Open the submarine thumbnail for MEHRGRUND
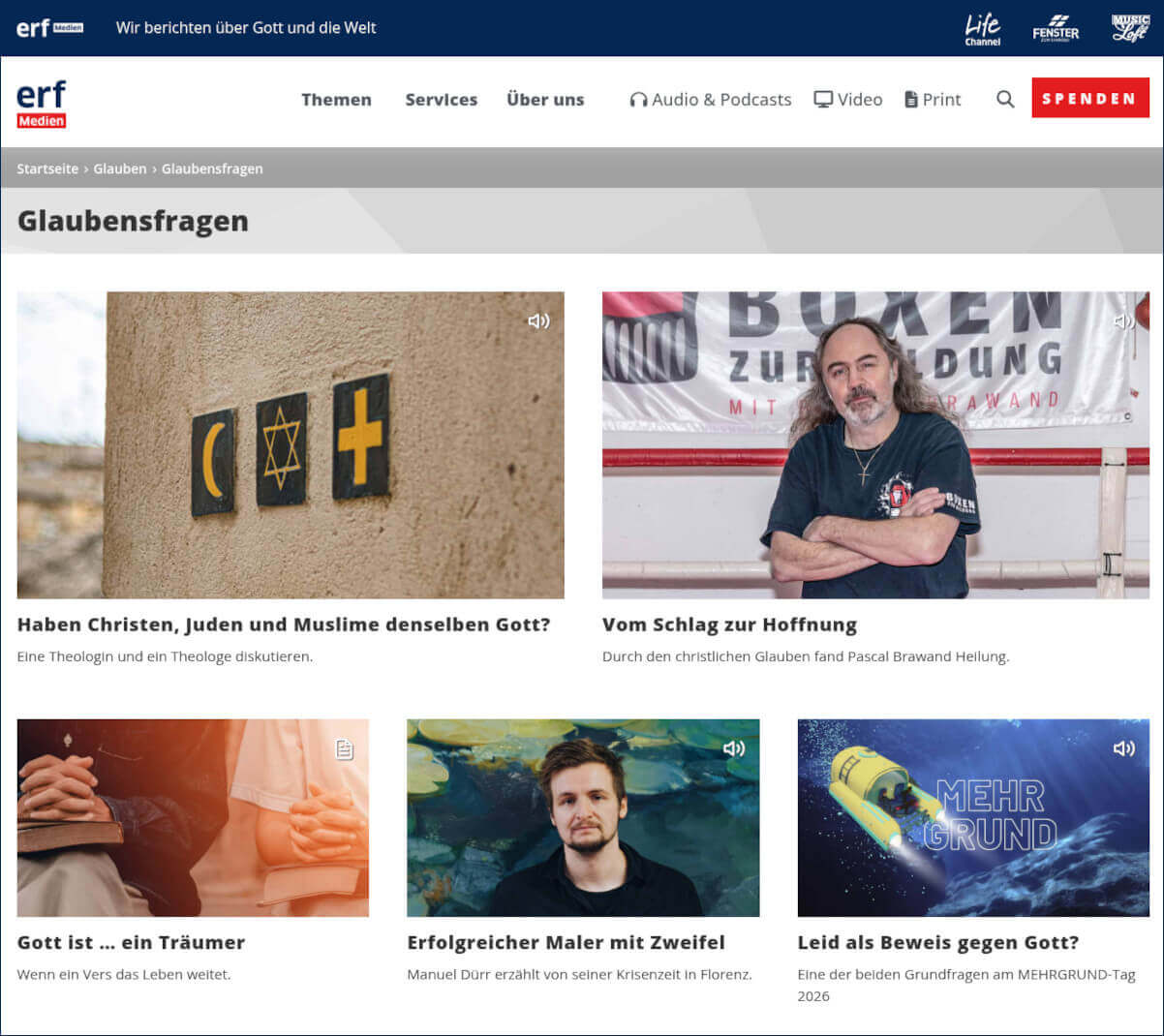This screenshot has width=1164, height=1036. point(972,817)
